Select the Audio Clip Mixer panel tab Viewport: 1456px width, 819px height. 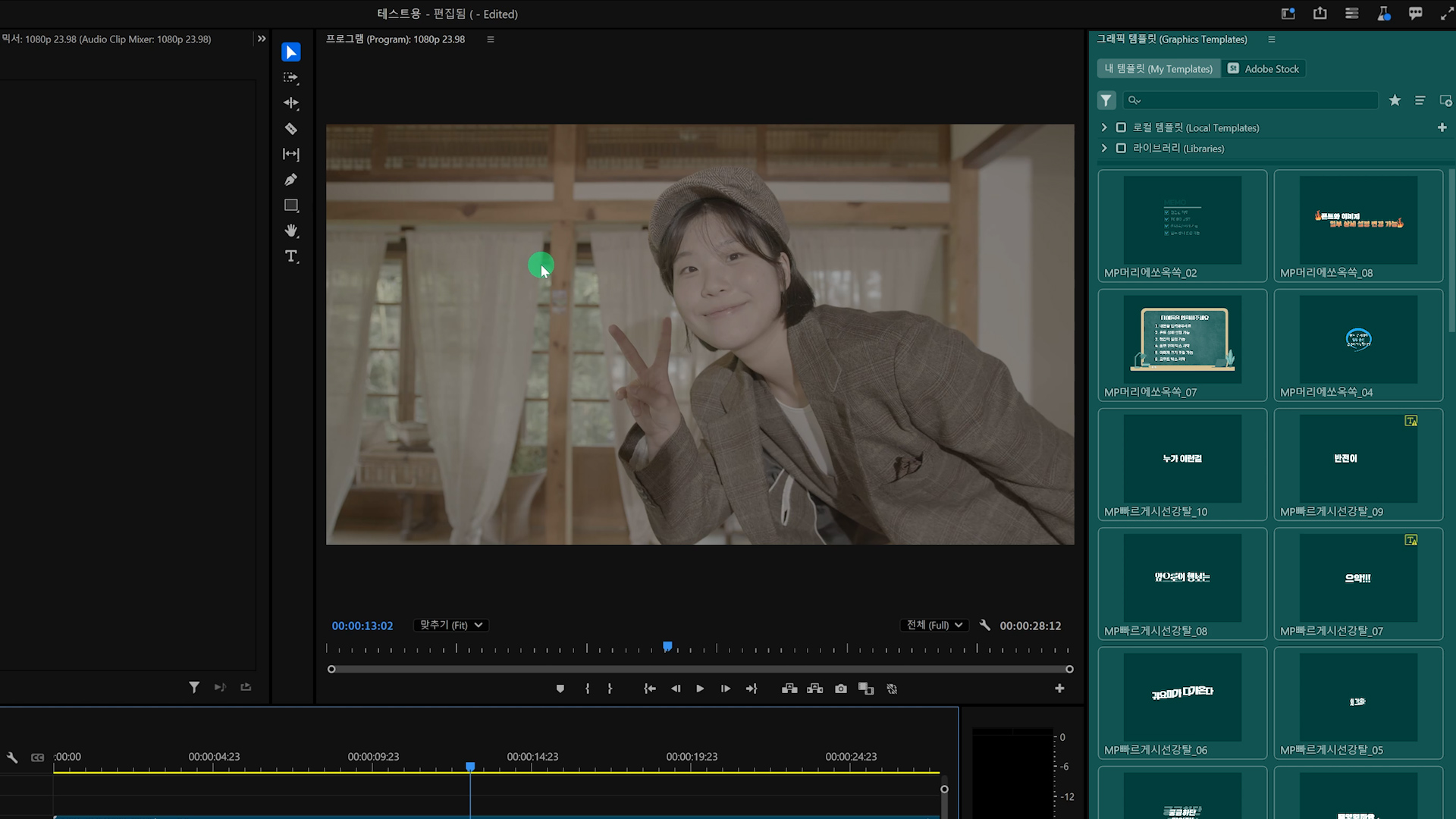106,39
